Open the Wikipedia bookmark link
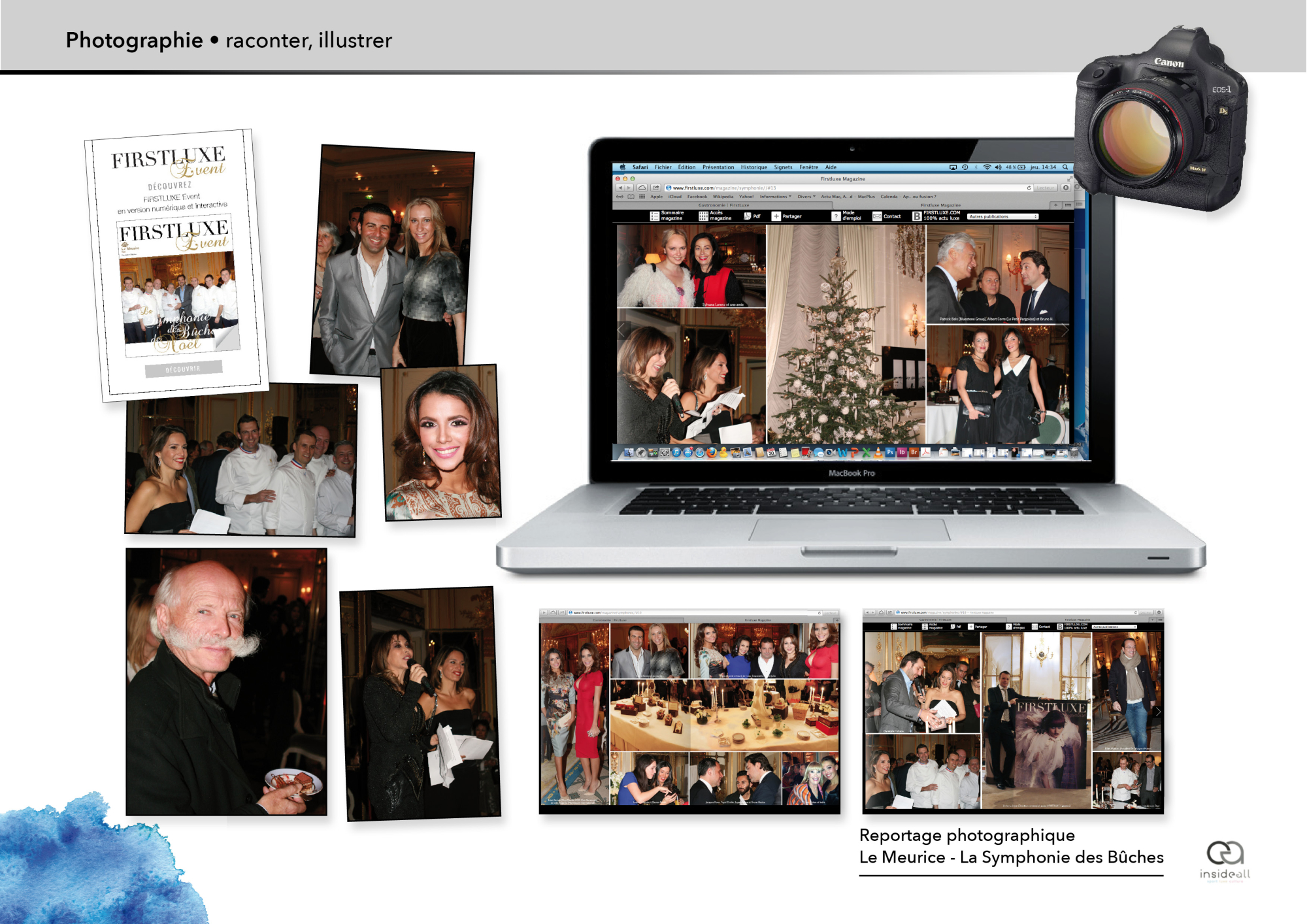Image resolution: width=1307 pixels, height=924 pixels. (x=723, y=197)
